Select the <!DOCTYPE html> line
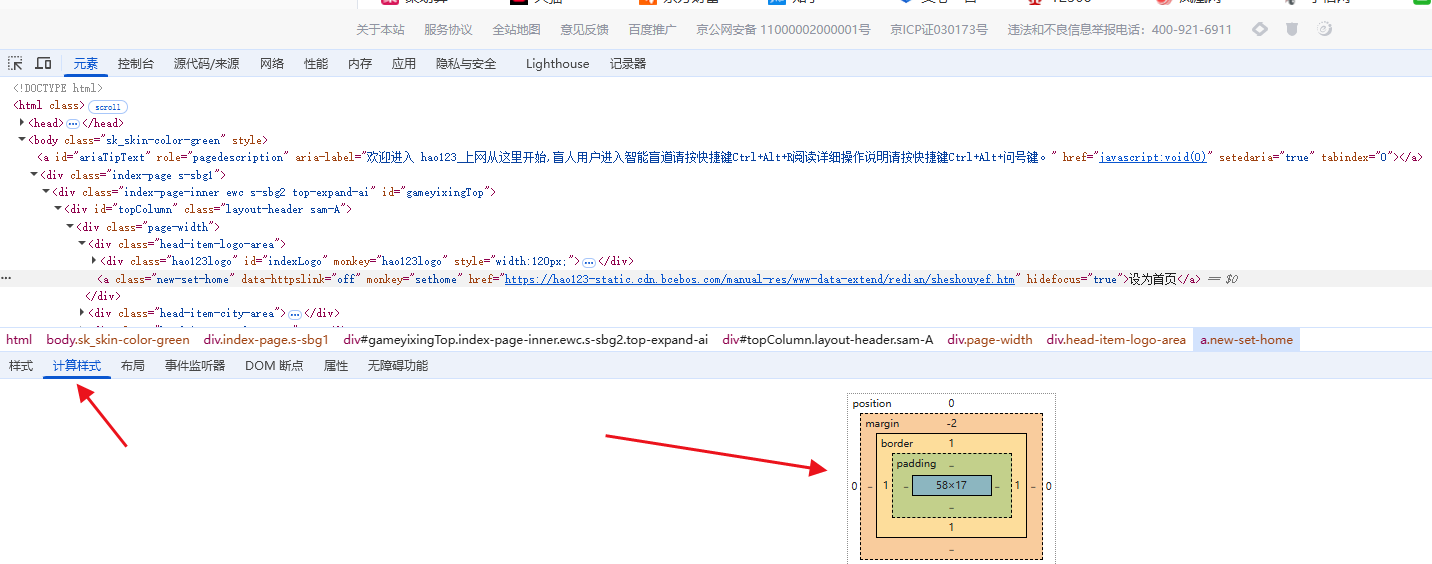Viewport: 1432px width, 564px height. (58, 88)
